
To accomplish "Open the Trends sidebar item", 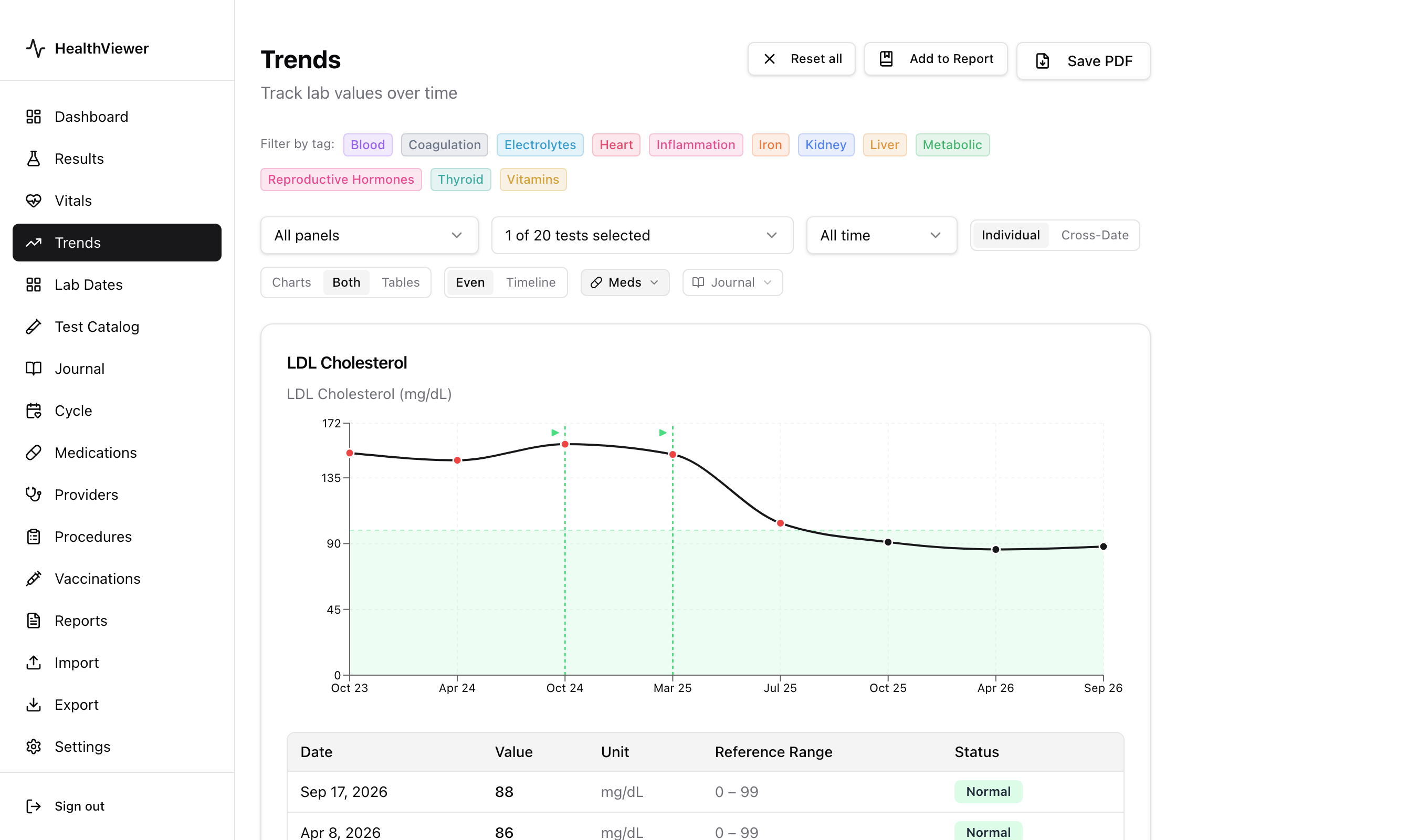I will pos(117,243).
